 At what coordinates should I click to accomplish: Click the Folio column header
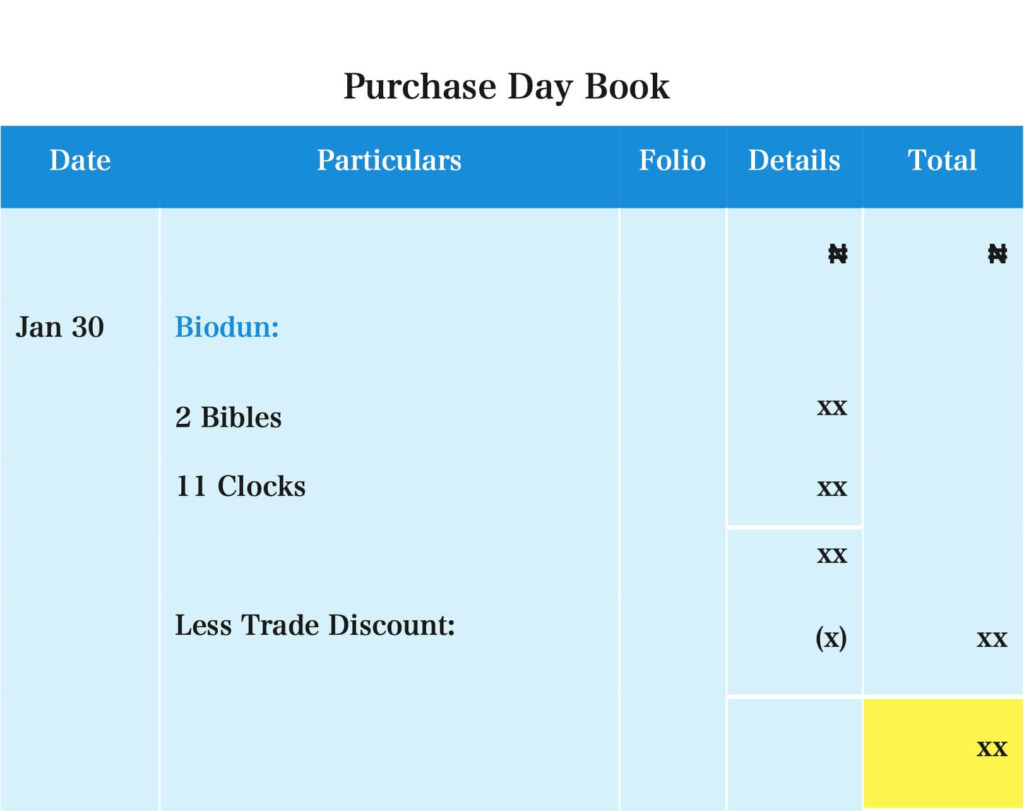tap(672, 161)
